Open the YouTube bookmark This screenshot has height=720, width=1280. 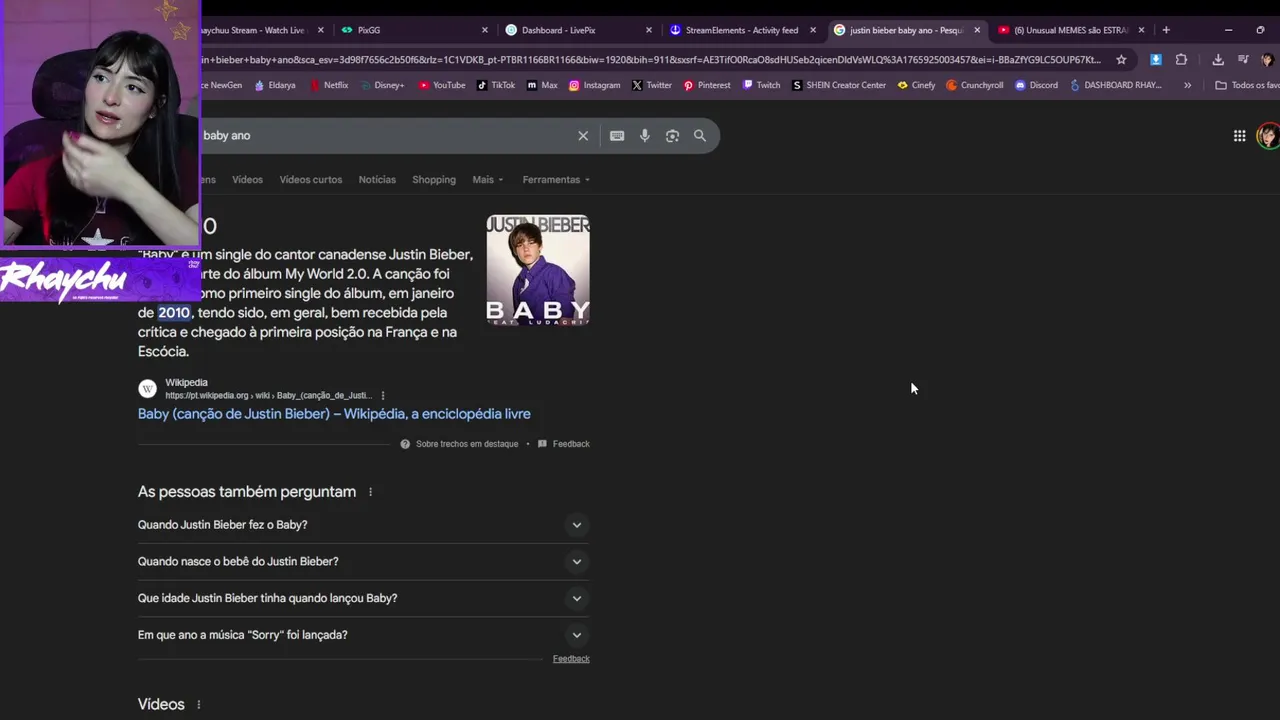point(442,86)
